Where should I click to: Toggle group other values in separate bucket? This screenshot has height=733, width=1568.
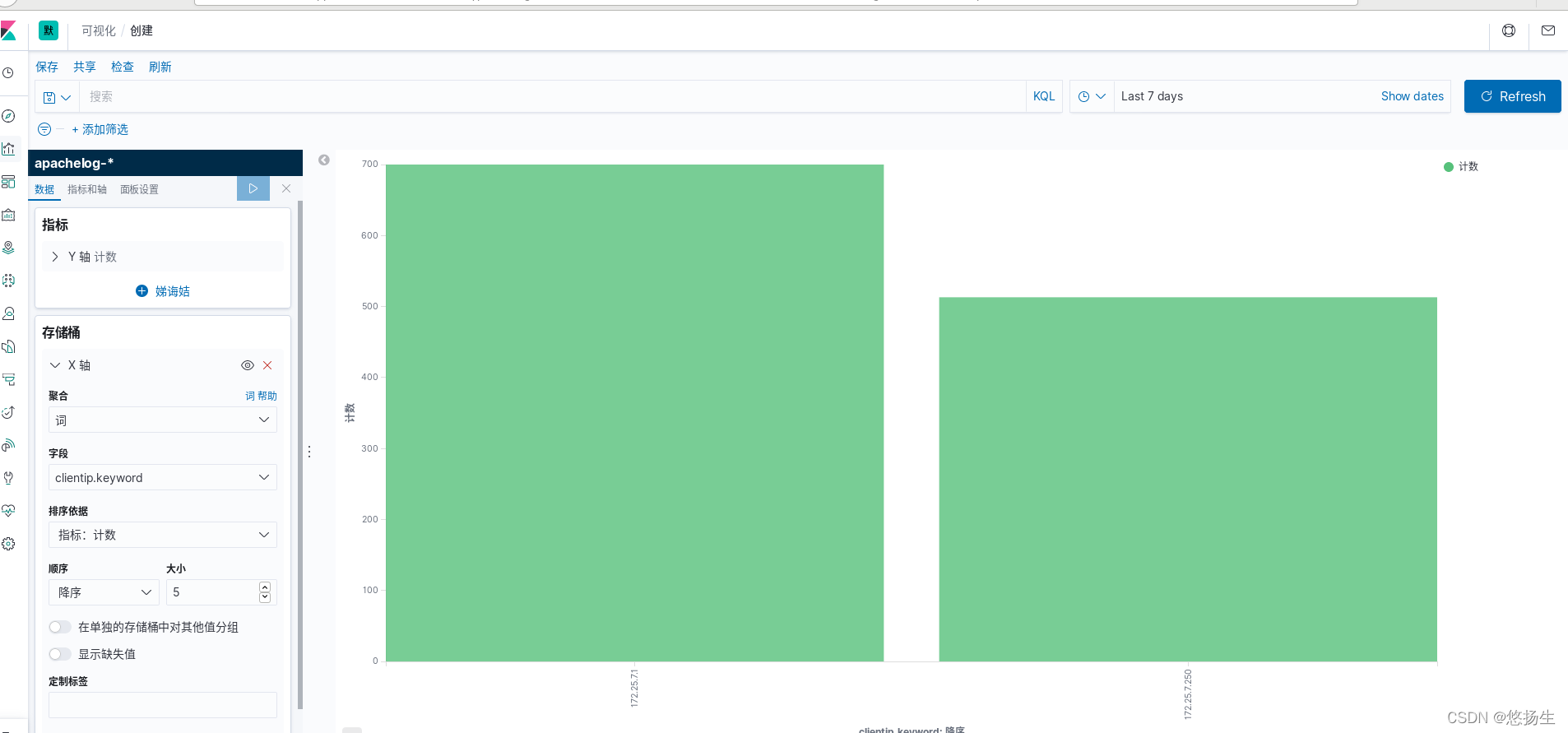pos(59,627)
